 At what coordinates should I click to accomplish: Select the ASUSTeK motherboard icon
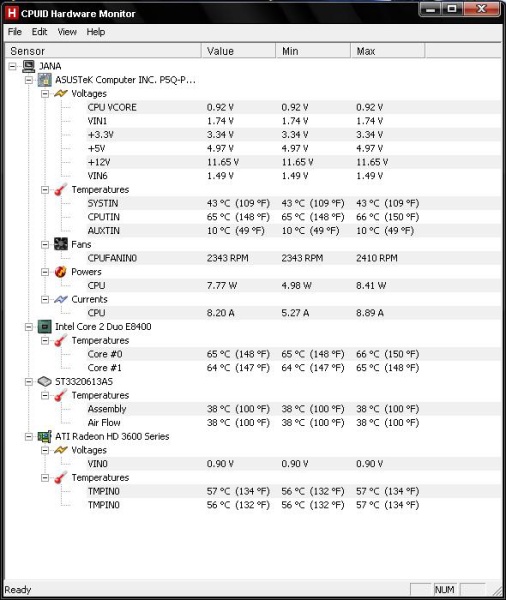point(45,80)
